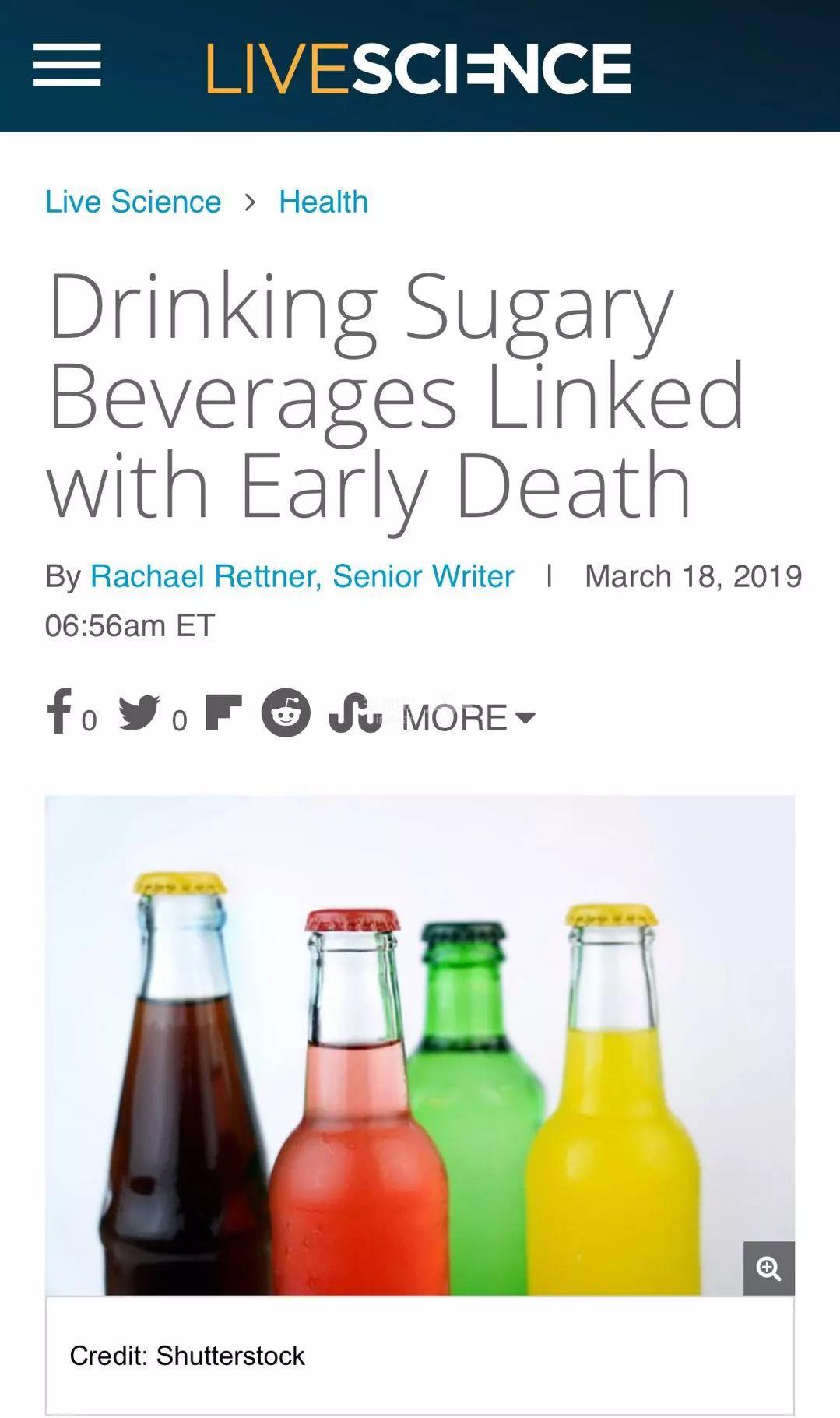Image resolution: width=840 pixels, height=1418 pixels.
Task: Open the Health category breadcrumb
Action: pyautogui.click(x=323, y=202)
